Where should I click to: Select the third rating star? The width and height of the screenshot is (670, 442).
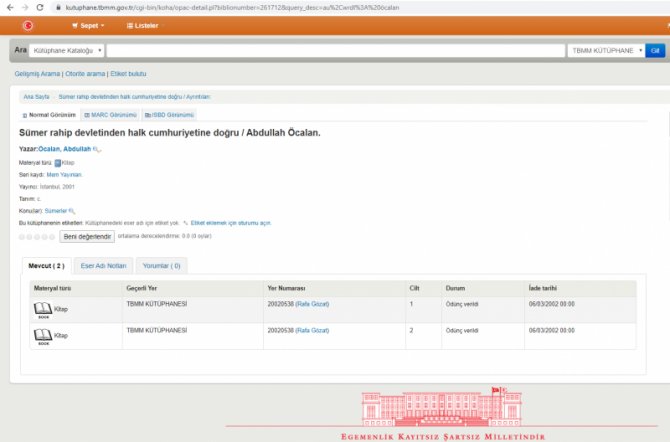pos(39,237)
